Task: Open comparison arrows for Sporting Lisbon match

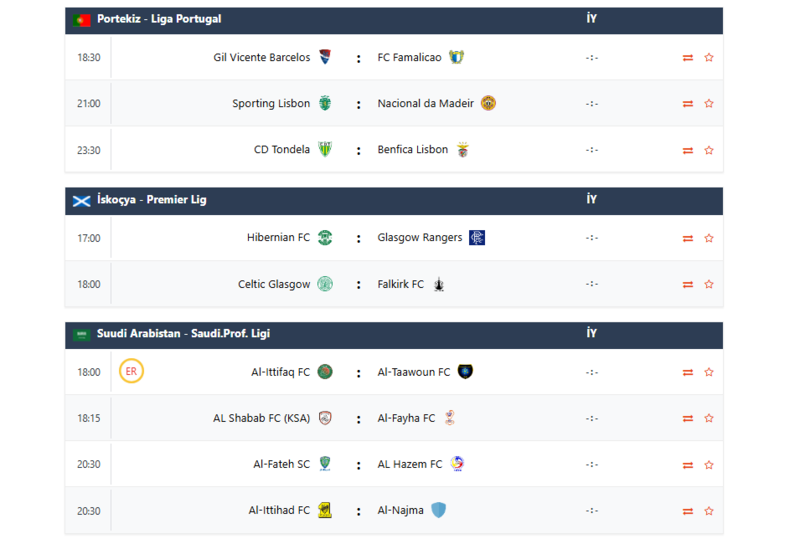Action: (x=688, y=104)
